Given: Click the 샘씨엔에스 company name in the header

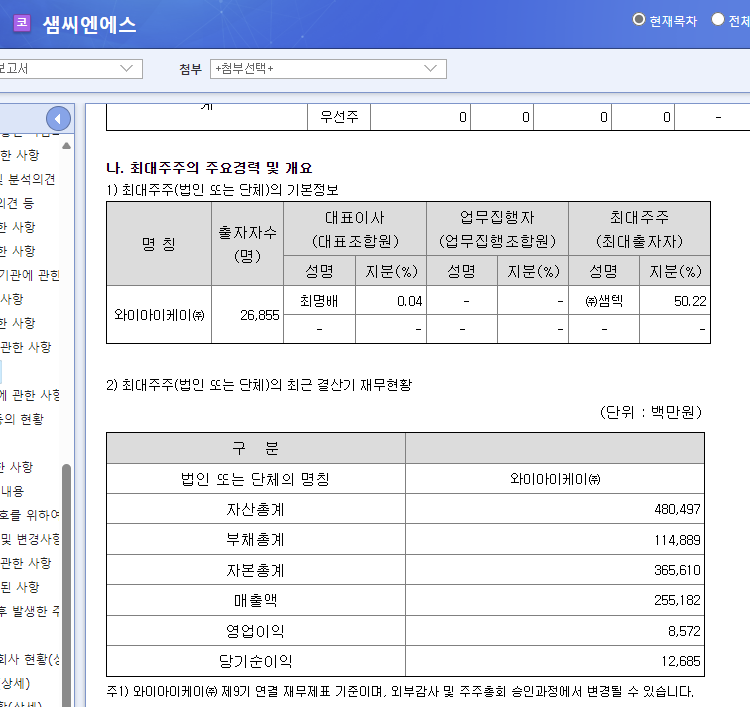Looking at the screenshot, I should [89, 25].
